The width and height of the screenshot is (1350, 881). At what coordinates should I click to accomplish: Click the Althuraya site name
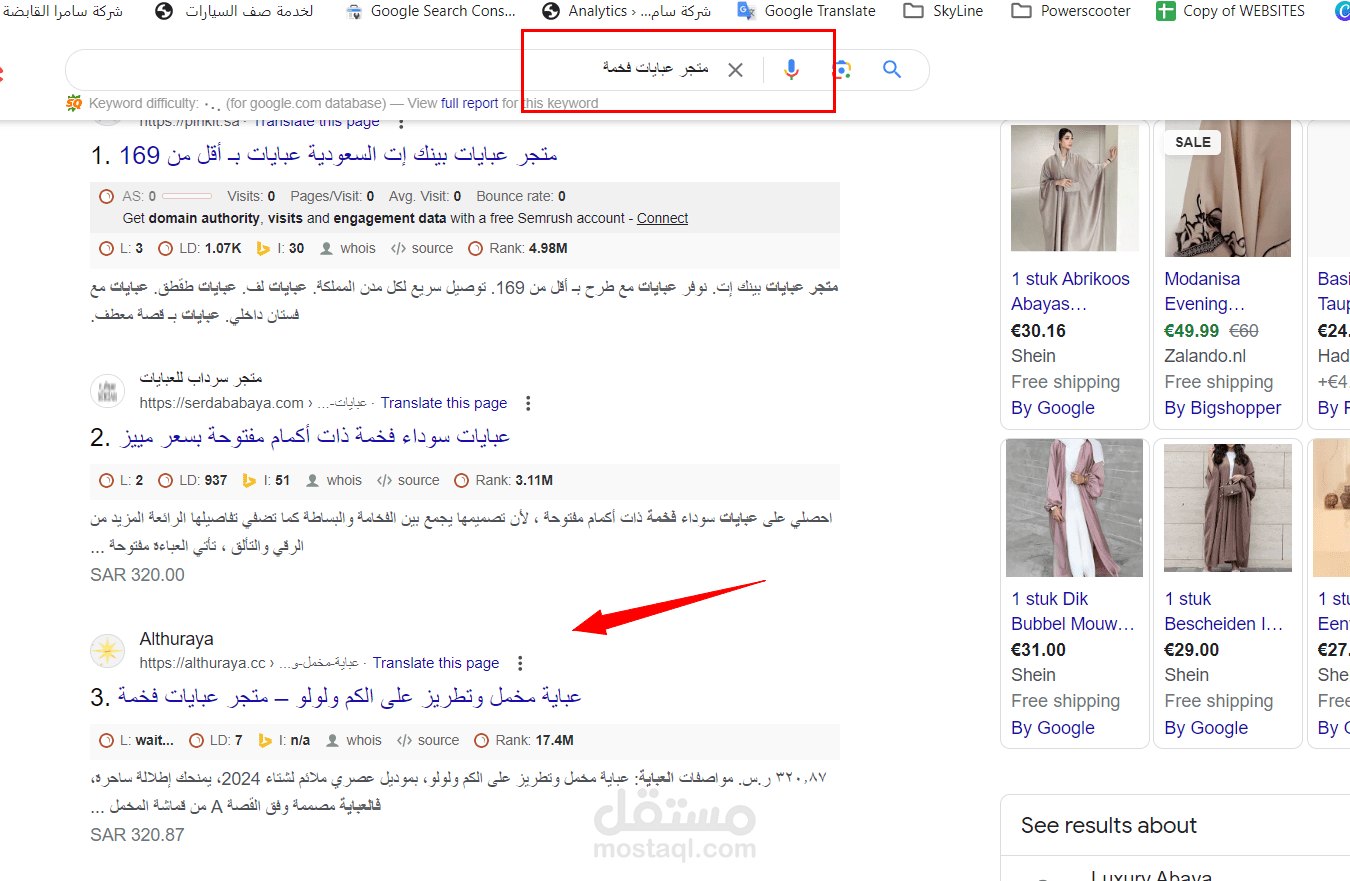[176, 639]
